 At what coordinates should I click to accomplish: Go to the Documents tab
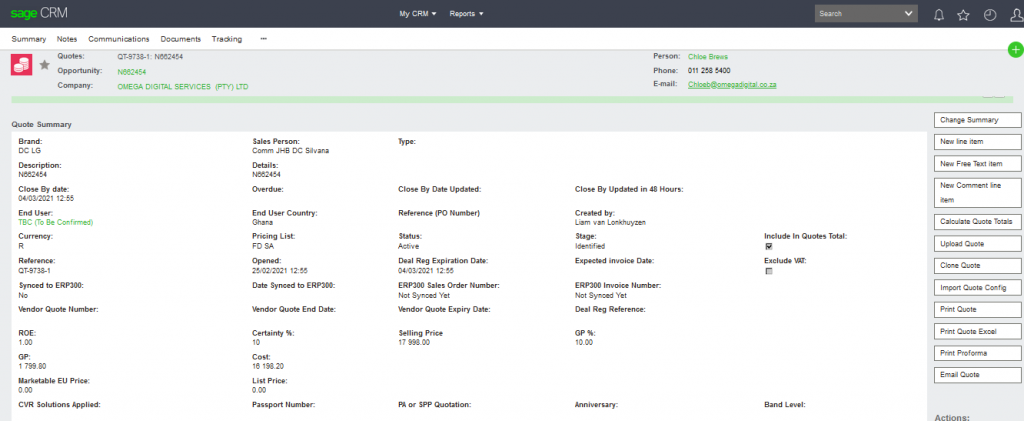click(180, 39)
